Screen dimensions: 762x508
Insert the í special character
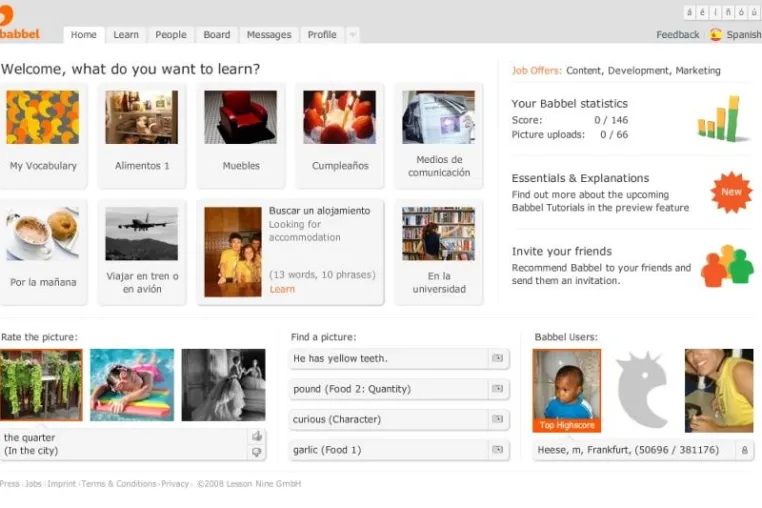pyautogui.click(x=715, y=12)
